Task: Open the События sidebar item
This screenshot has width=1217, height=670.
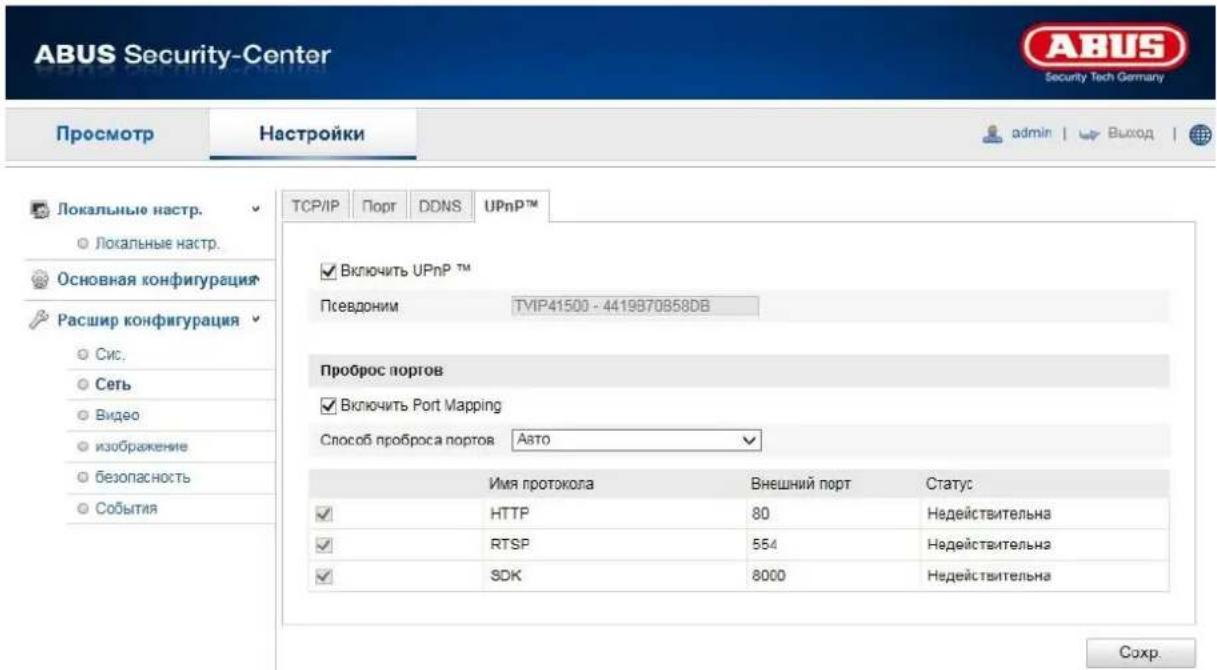Action: 126,509
